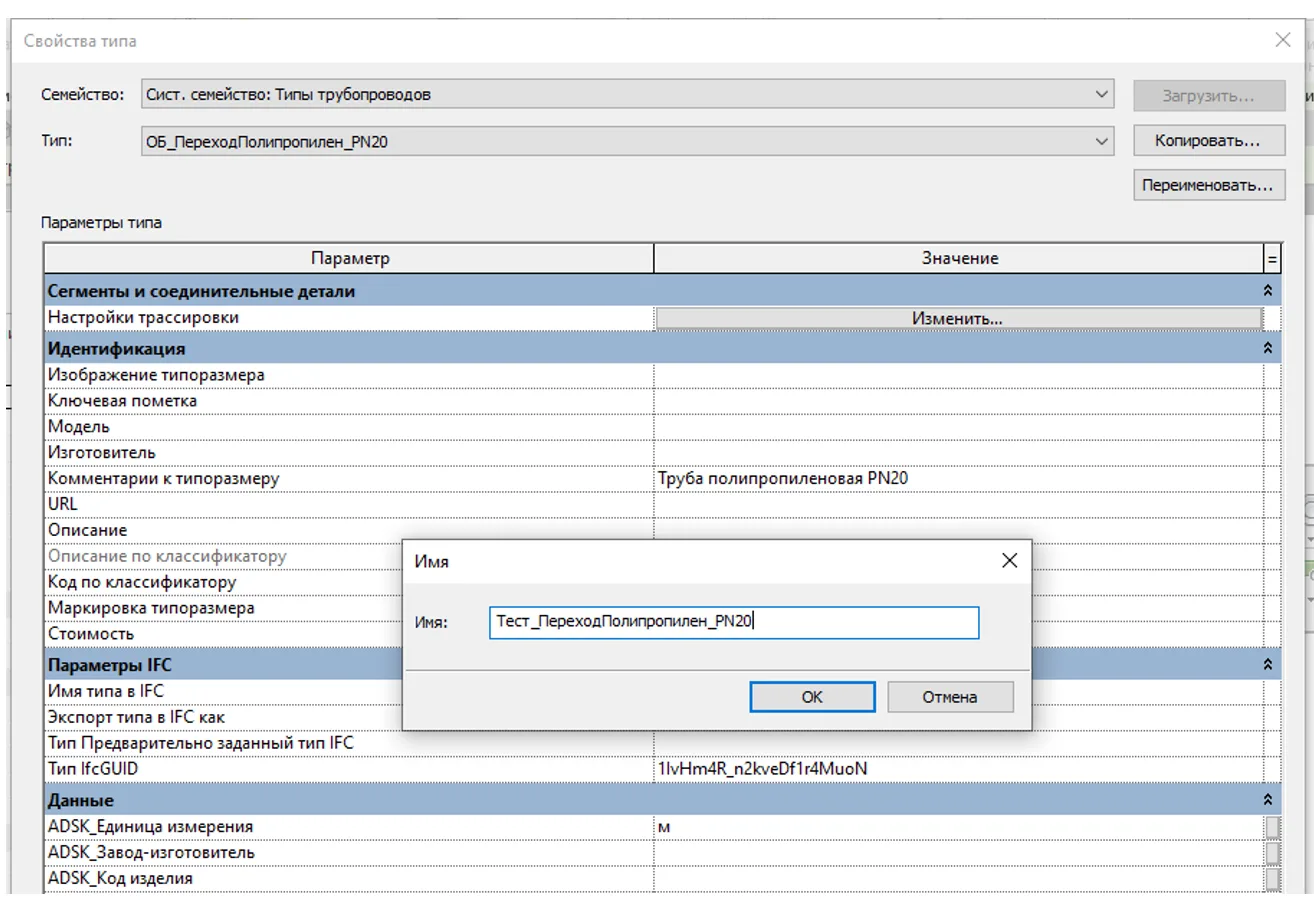This screenshot has height=900, width=1314.
Task: Collapse the Данные section chevron
Action: [1267, 801]
